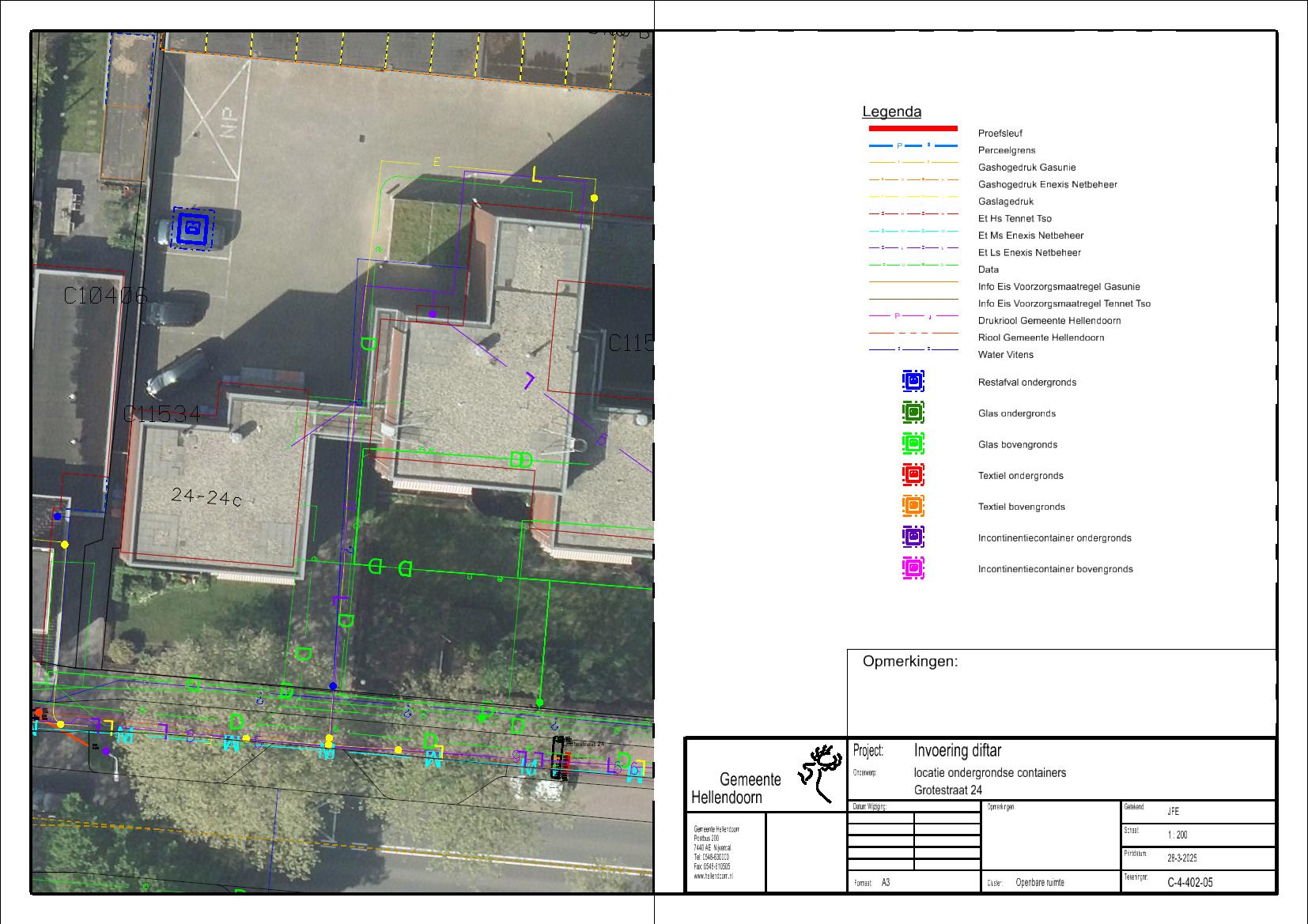This screenshot has width=1308, height=924.
Task: Click the scale value 1 : 200
Action: point(1177,835)
